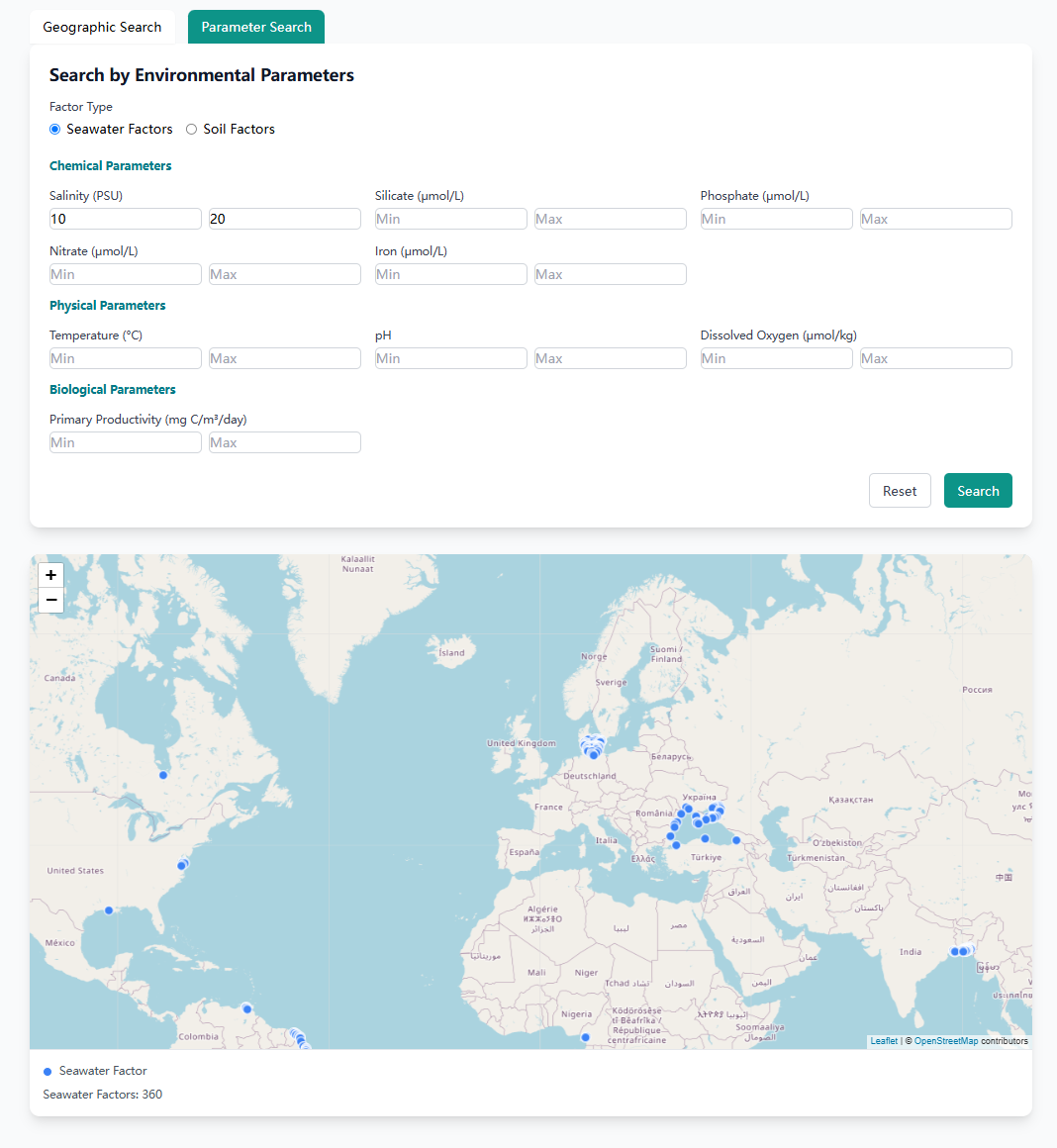Image resolution: width=1057 pixels, height=1148 pixels.
Task: Click the Phosphate Min input field
Action: point(777,219)
